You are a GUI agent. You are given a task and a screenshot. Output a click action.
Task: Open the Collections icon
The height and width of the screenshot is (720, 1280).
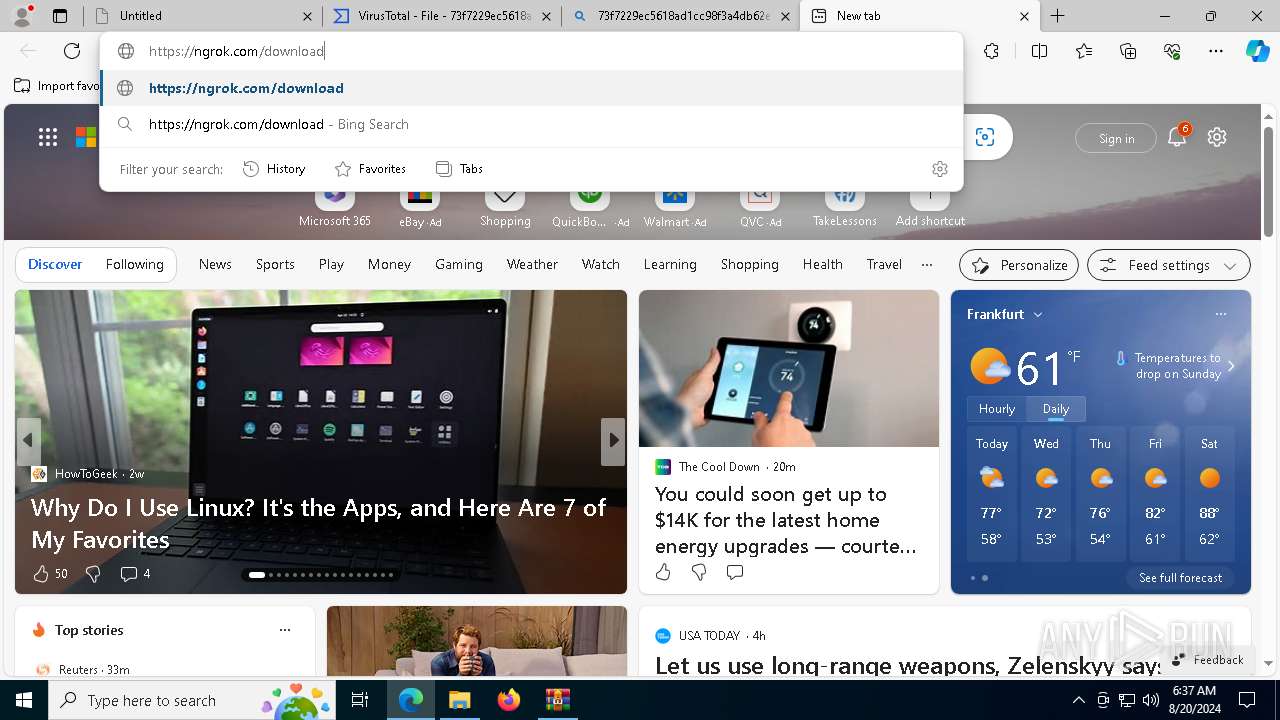[1128, 51]
